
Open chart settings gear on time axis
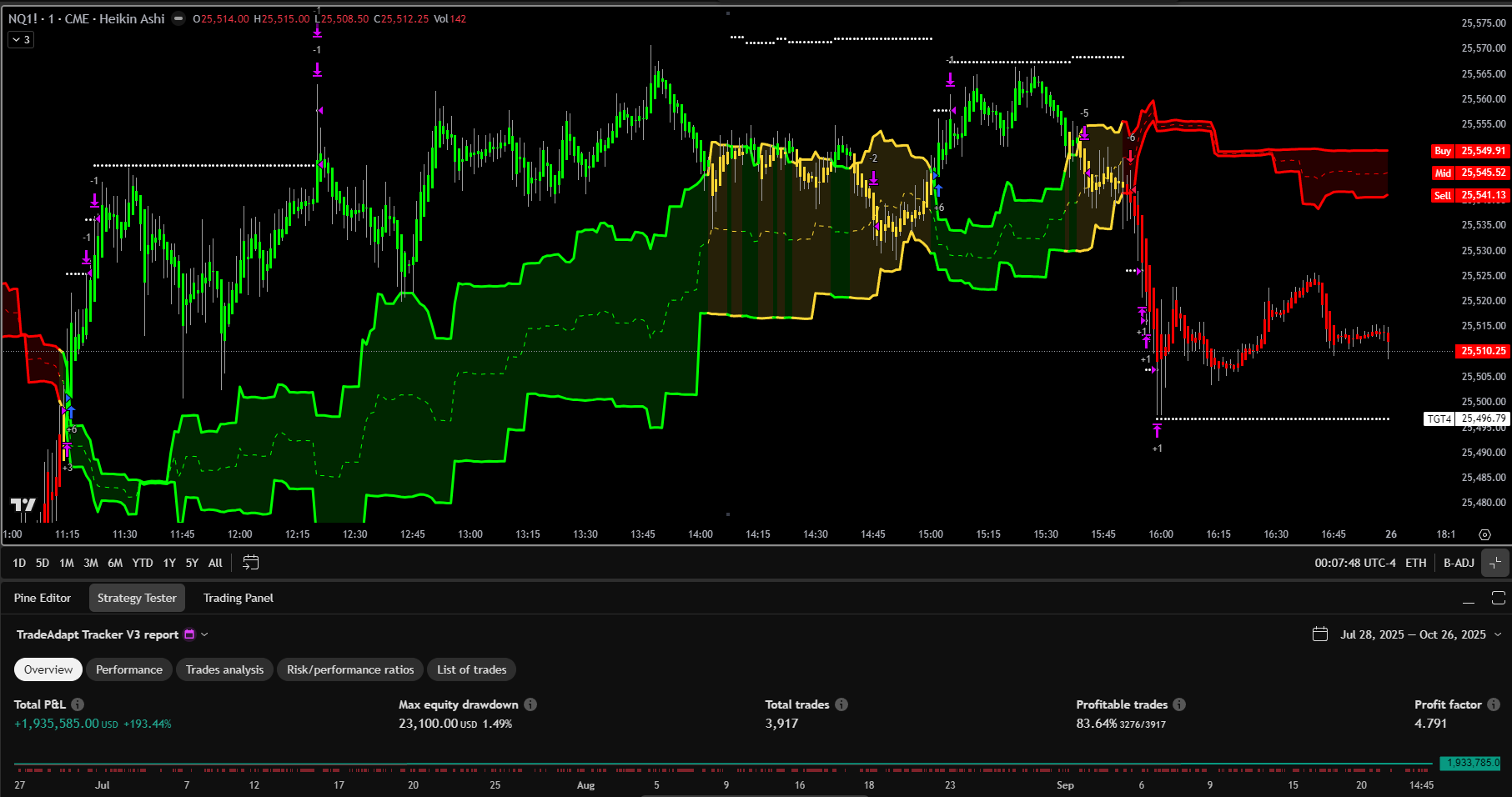pyautogui.click(x=1484, y=534)
